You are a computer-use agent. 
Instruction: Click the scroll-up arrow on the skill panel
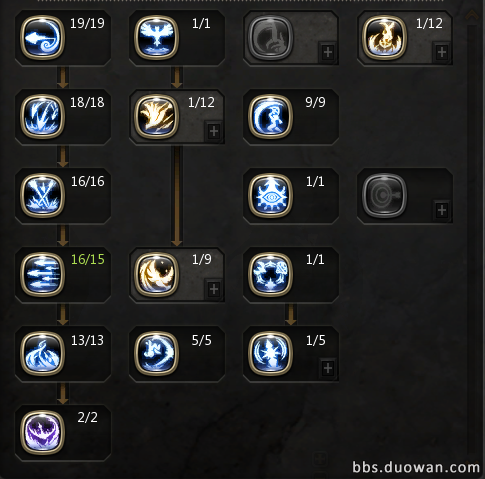472,16
